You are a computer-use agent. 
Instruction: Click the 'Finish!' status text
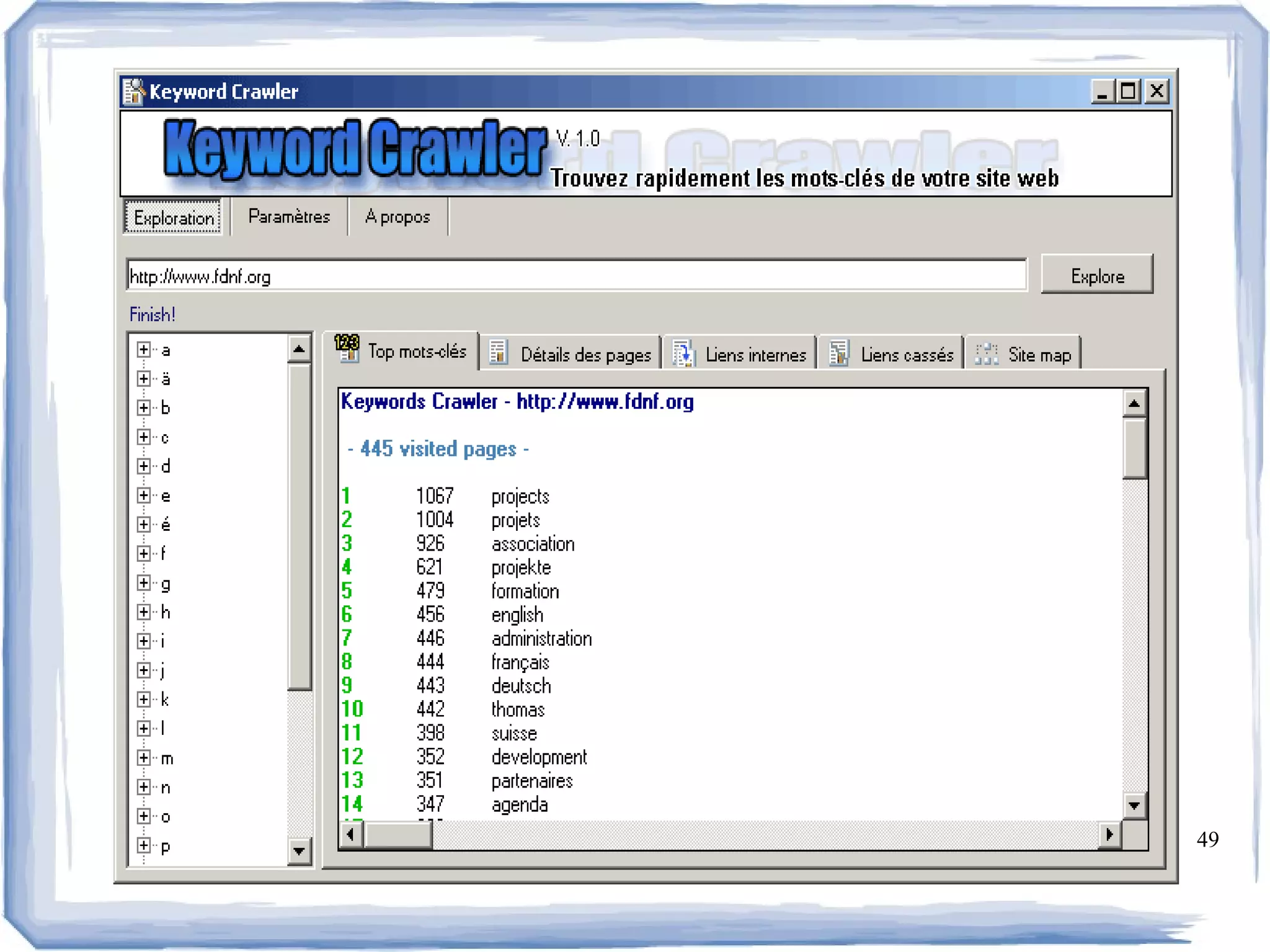[152, 314]
